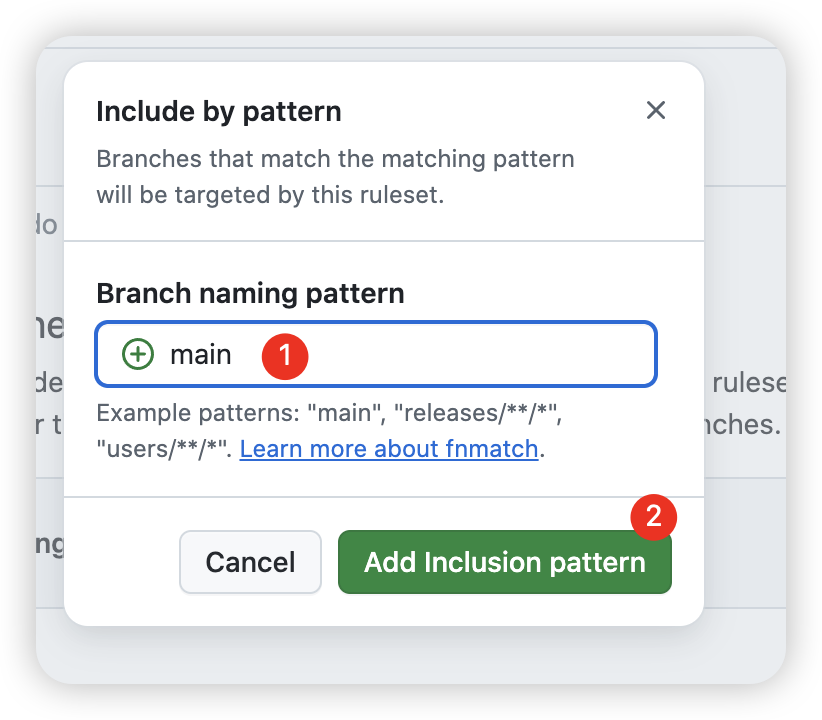Image resolution: width=822 pixels, height=720 pixels.
Task: Close the Include by pattern dialog
Action: [655, 110]
